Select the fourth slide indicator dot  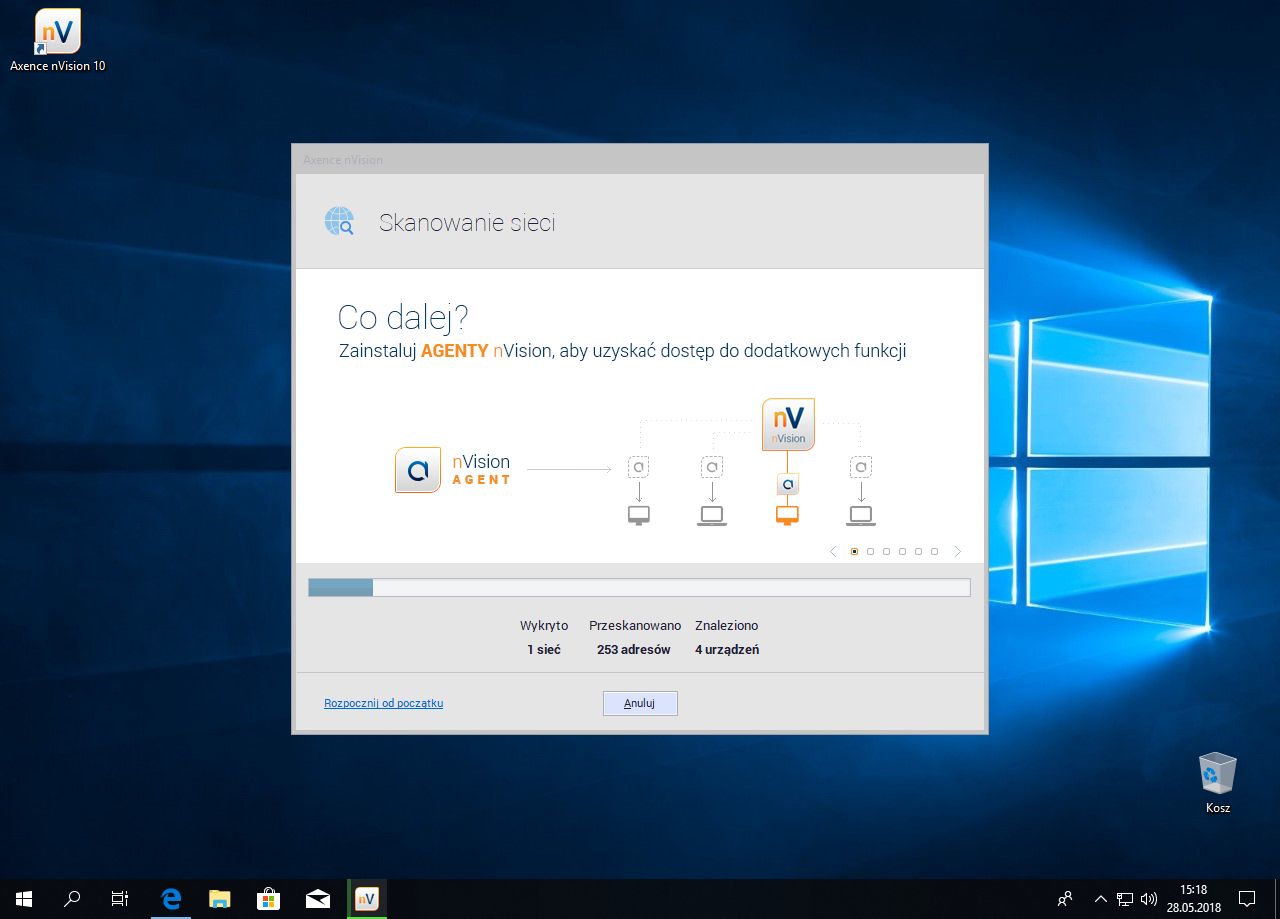[x=902, y=551]
